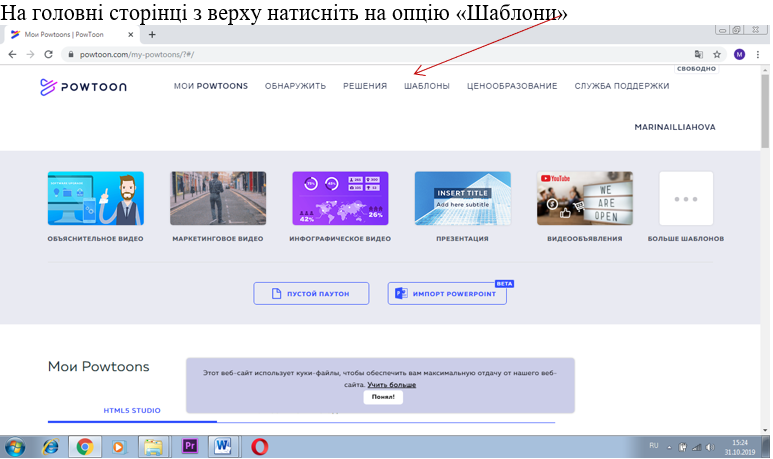Open Microsoft Word from taskbar
773x459 pixels.
click(x=223, y=447)
